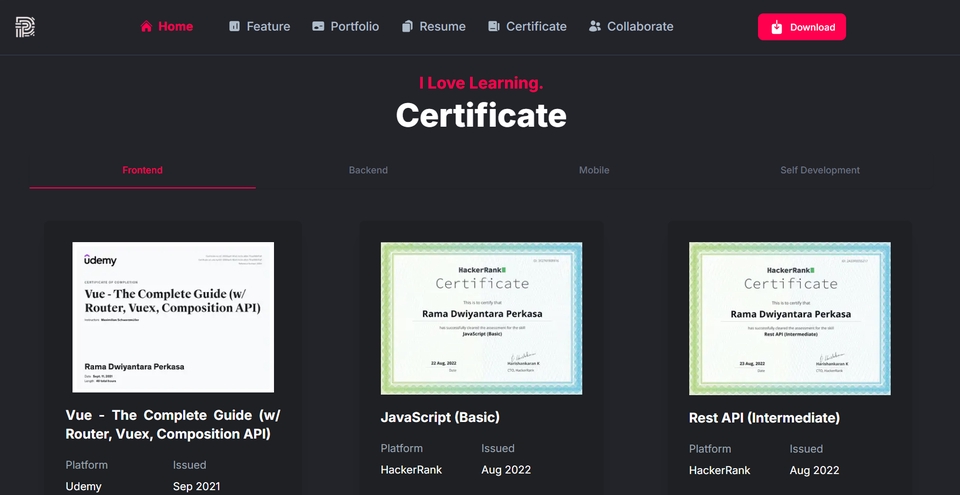Switch to the Self Development tab
This screenshot has height=495, width=960.
click(820, 170)
